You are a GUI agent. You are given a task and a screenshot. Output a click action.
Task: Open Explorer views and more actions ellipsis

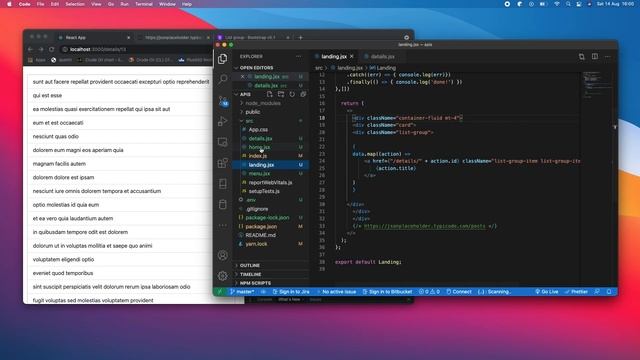pyautogui.click(x=299, y=56)
